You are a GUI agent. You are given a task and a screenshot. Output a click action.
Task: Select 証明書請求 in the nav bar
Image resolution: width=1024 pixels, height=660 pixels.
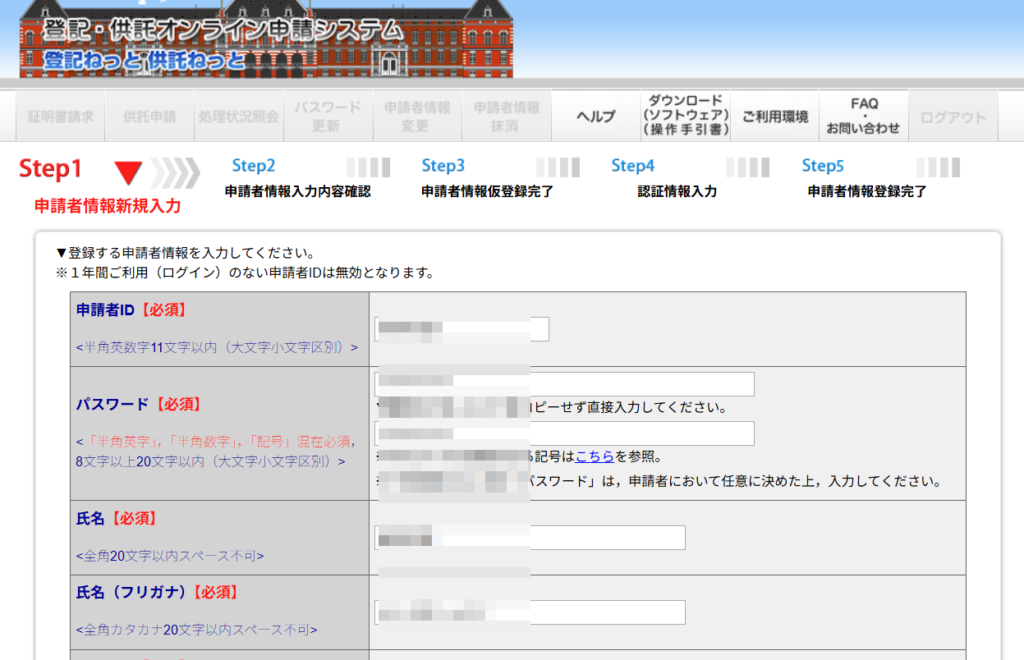pyautogui.click(x=61, y=117)
